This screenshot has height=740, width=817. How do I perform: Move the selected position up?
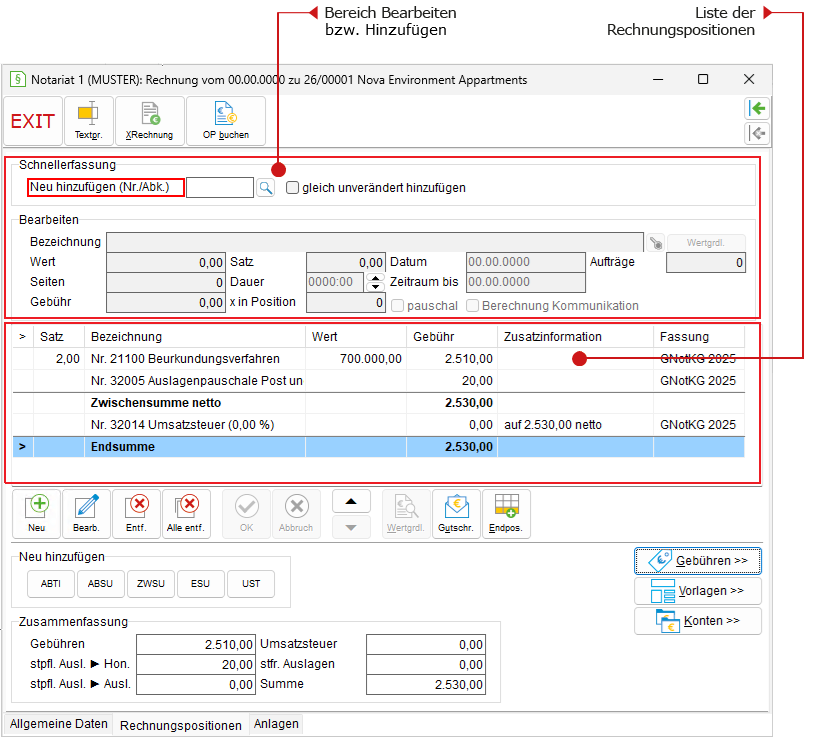tap(351, 501)
